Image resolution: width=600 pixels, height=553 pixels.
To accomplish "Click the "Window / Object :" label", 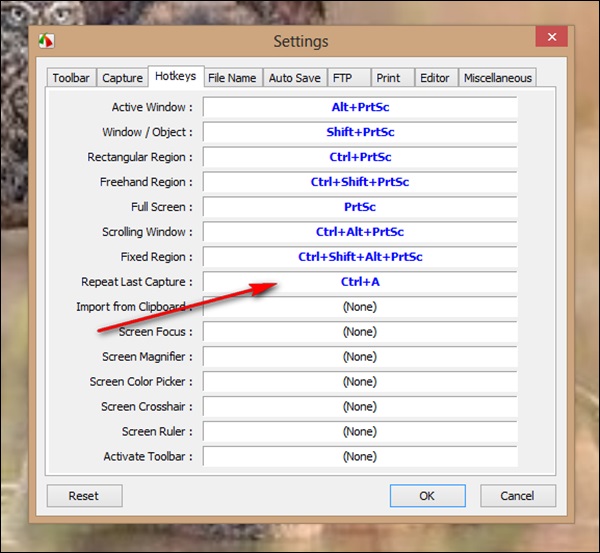I will point(147,132).
